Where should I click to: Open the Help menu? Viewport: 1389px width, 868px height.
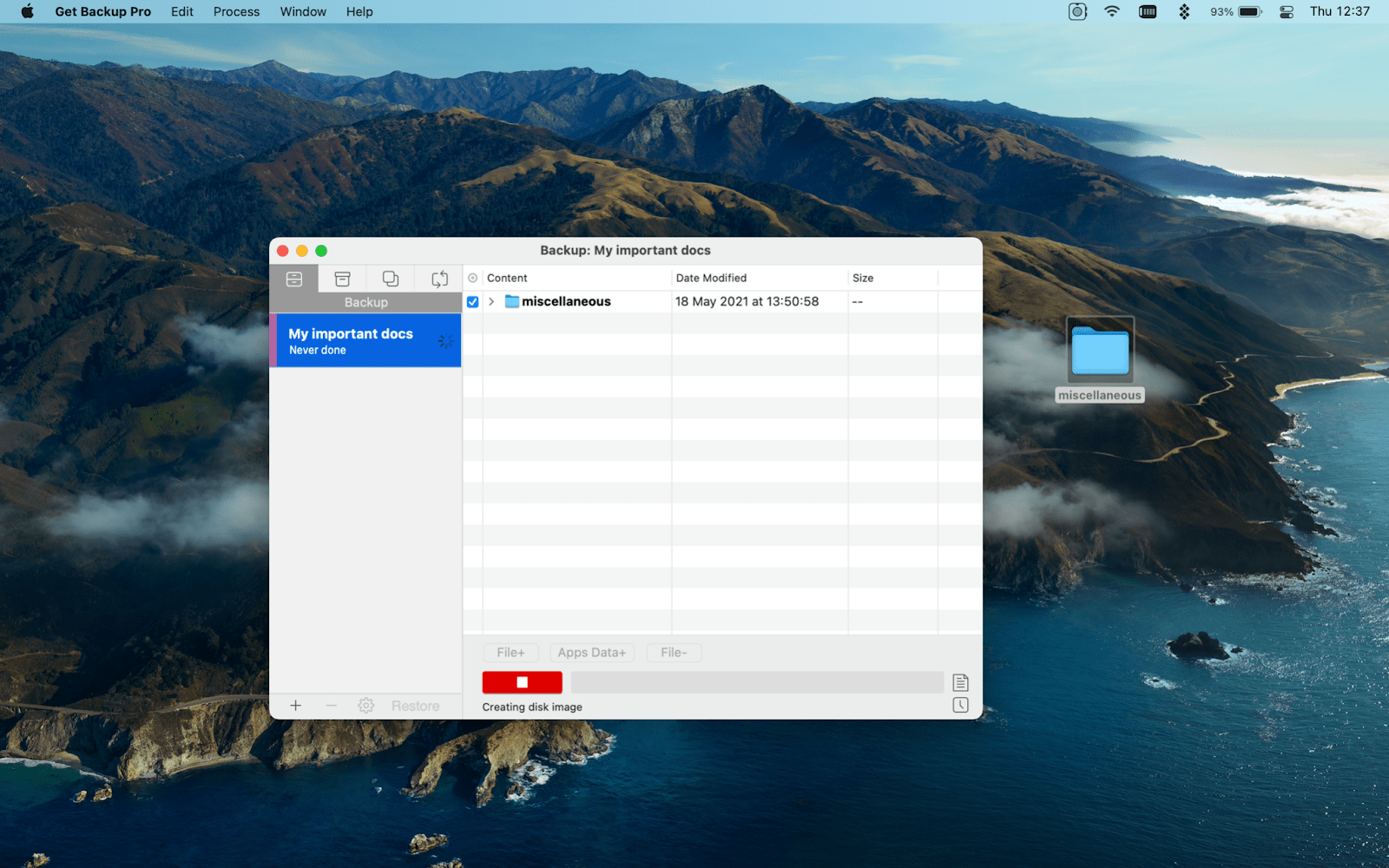click(x=359, y=11)
